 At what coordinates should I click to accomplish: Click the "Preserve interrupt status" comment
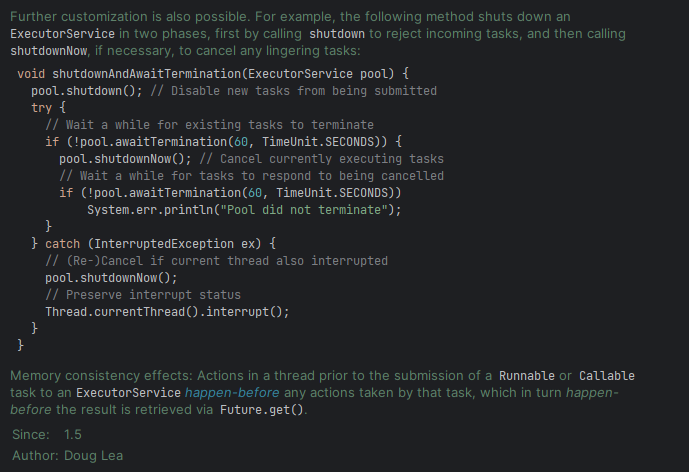tap(143, 294)
